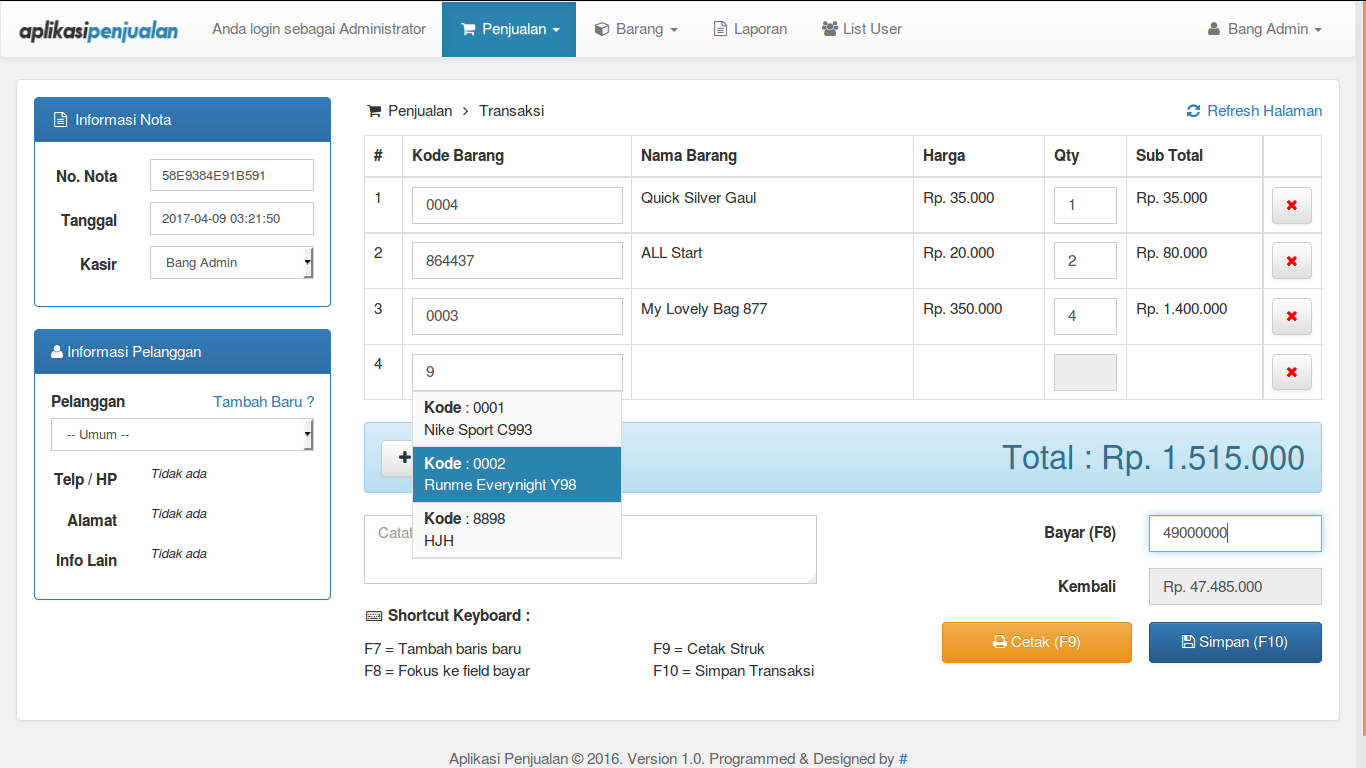
Task: Go to List User page
Action: [x=861, y=29]
